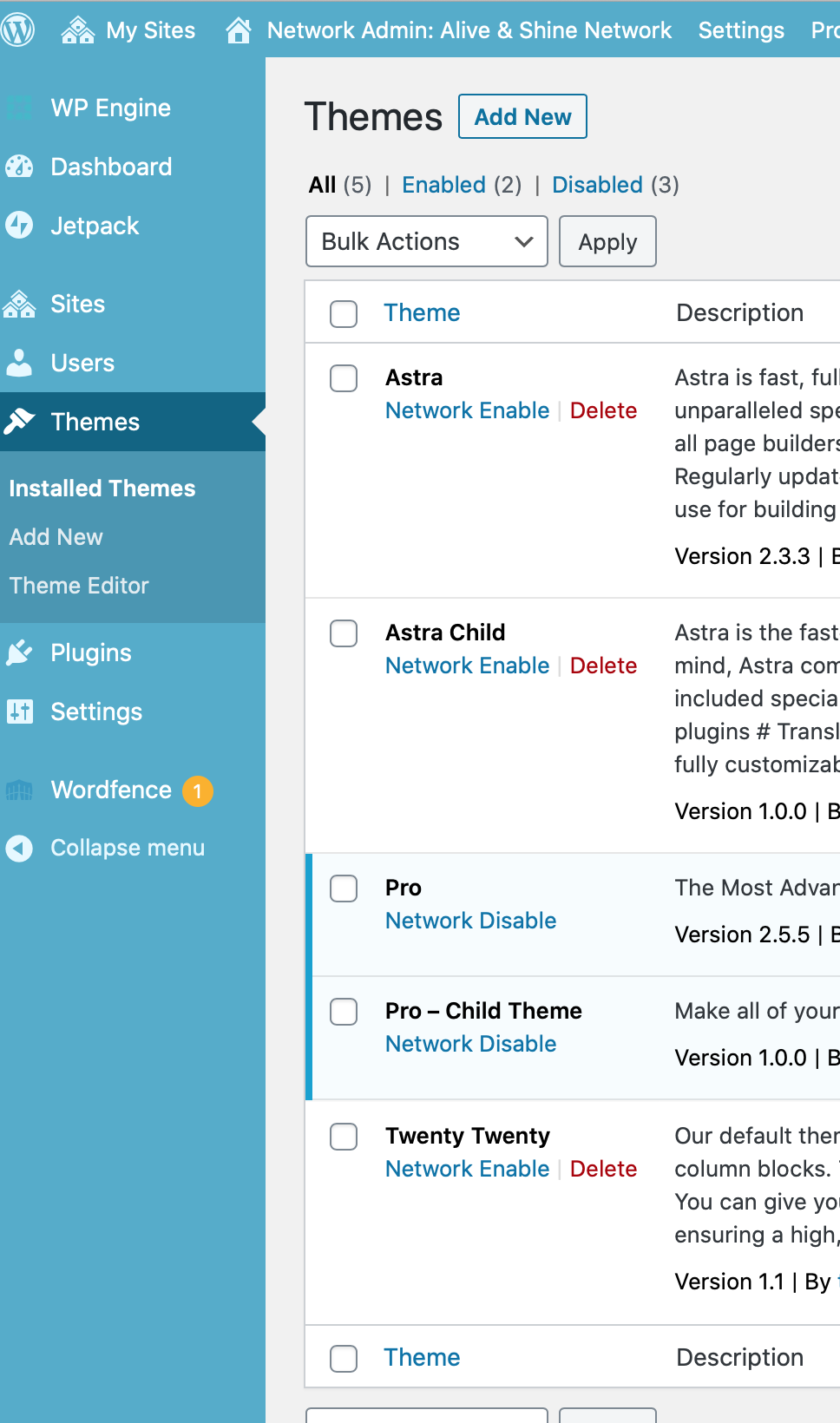Open Network Admin: Alive & Shine Network menu
840x1423 pixels.
(469, 30)
